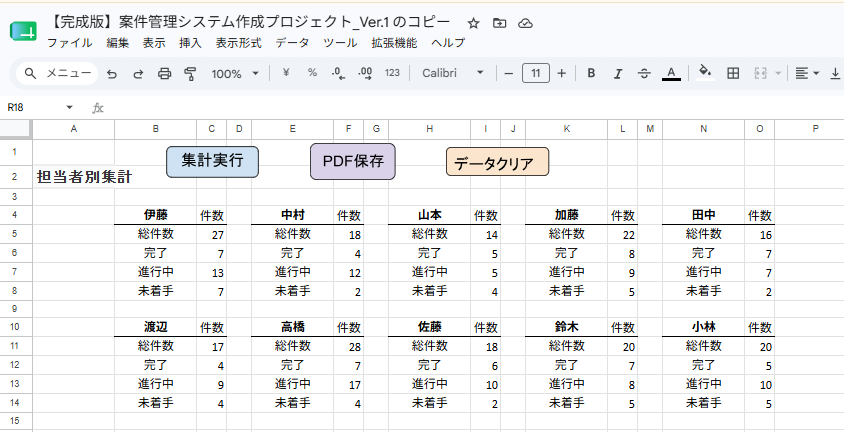Open the text color picker
The image size is (844, 432).
coord(671,73)
